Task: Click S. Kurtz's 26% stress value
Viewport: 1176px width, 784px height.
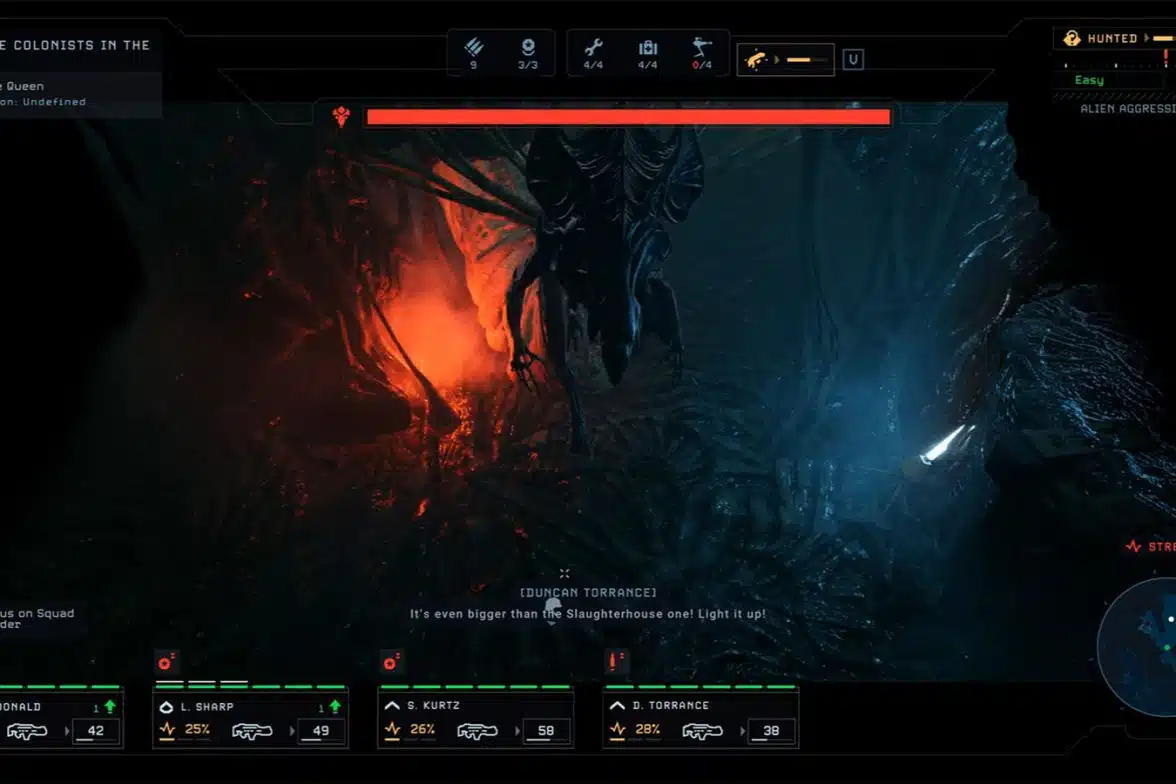Action: click(422, 729)
